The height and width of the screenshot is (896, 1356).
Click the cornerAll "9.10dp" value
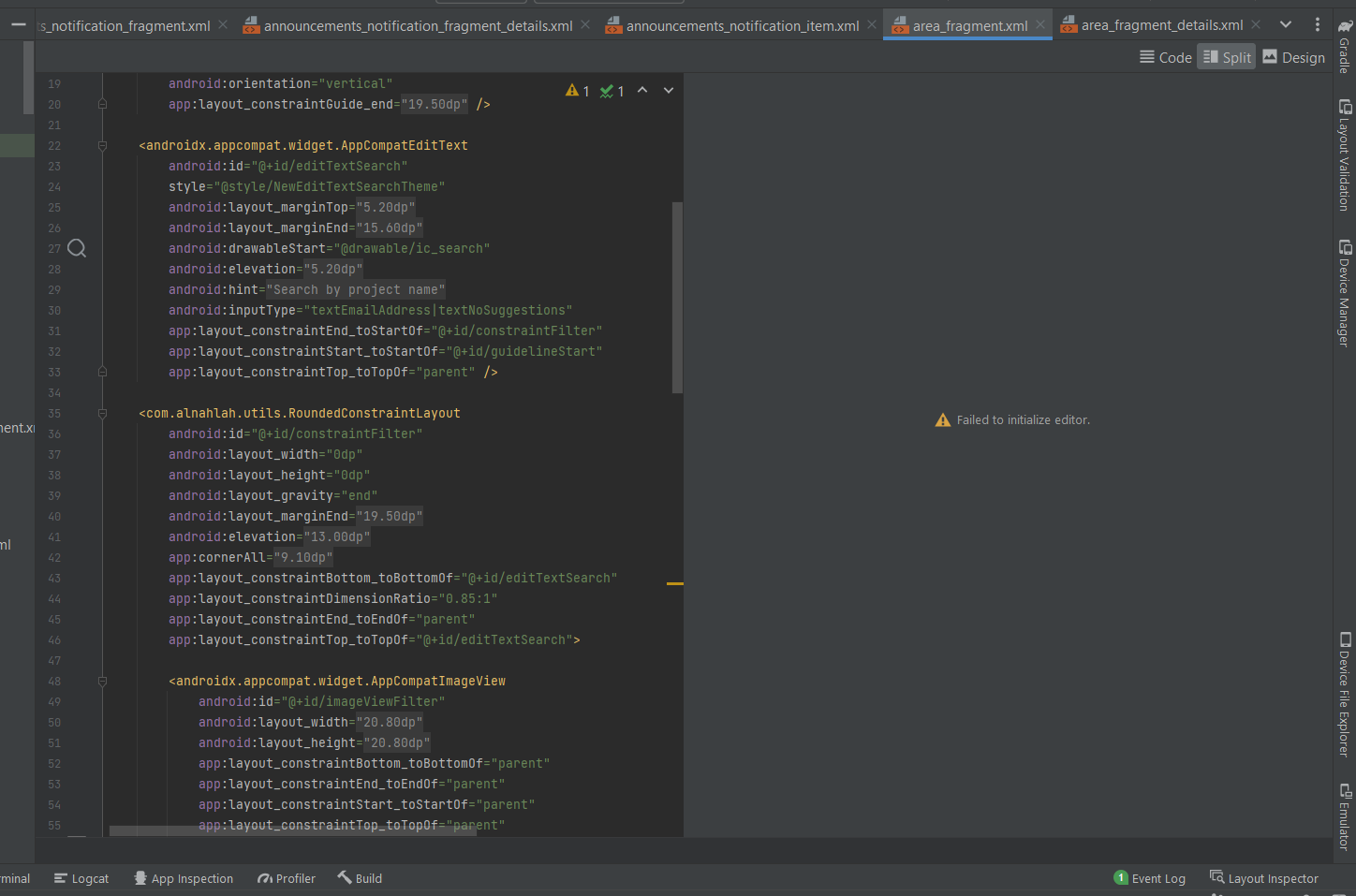303,557
